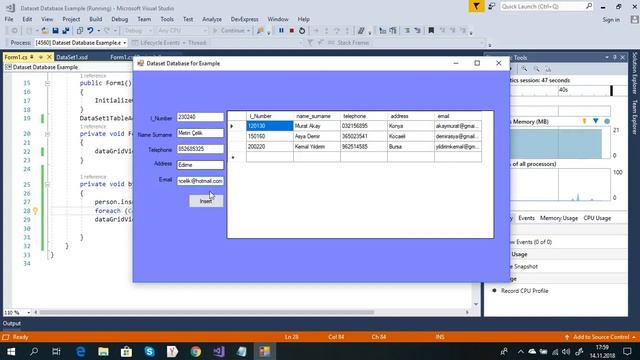Switch to Memory Usage tab
640x360 pixels.
coord(559,218)
